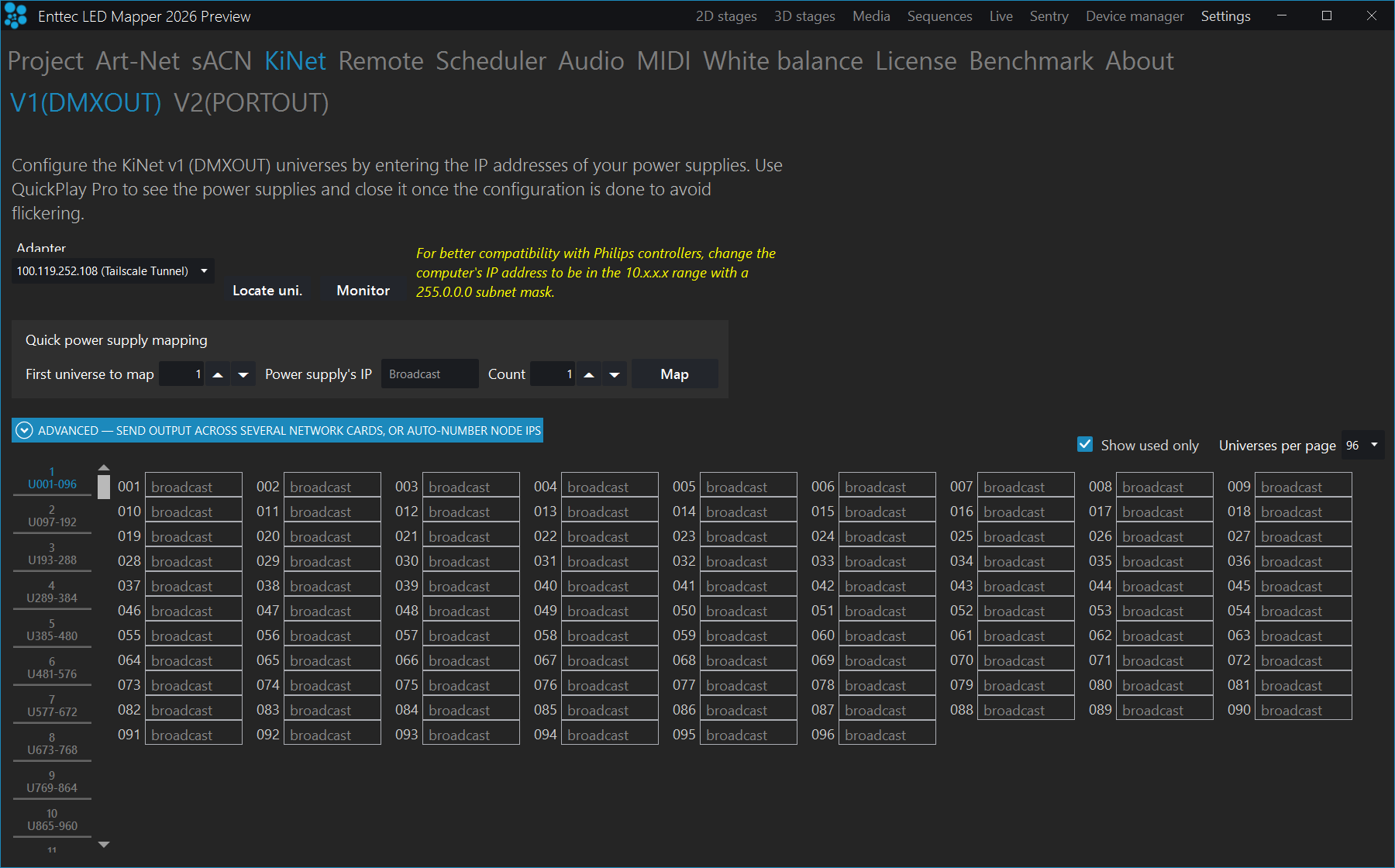
Task: Go to Sequences
Action: click(939, 16)
